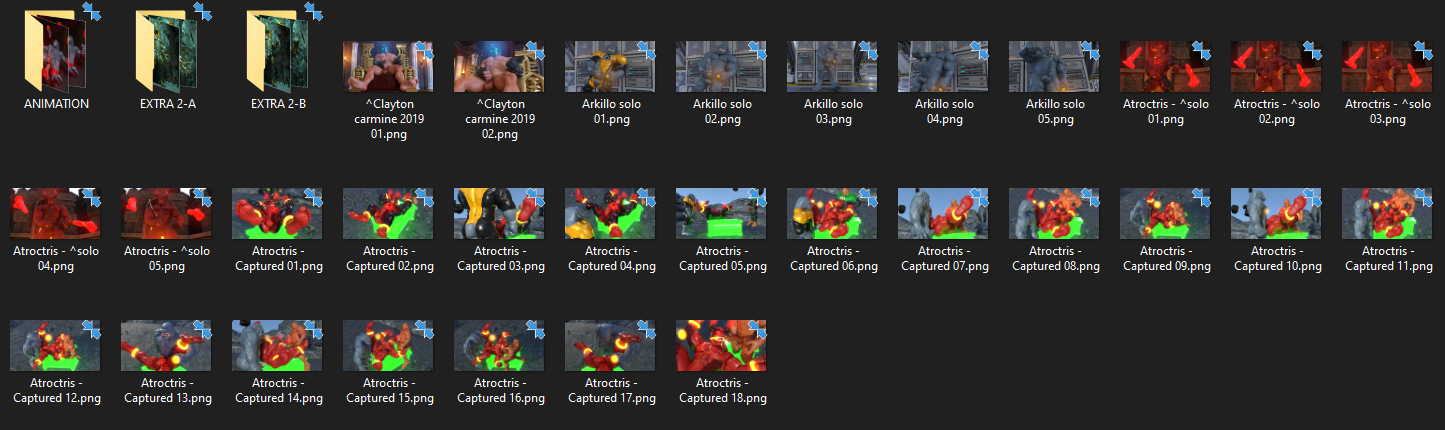Image resolution: width=1445 pixels, height=430 pixels.
Task: Click filename text Atroctris - Captured 18.png
Action: pyautogui.click(x=721, y=390)
